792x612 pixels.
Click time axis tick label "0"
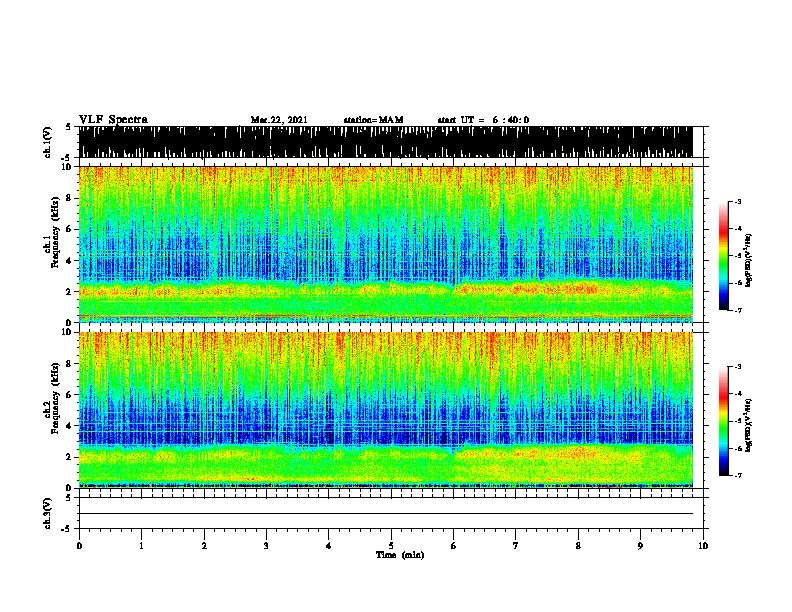click(x=79, y=545)
